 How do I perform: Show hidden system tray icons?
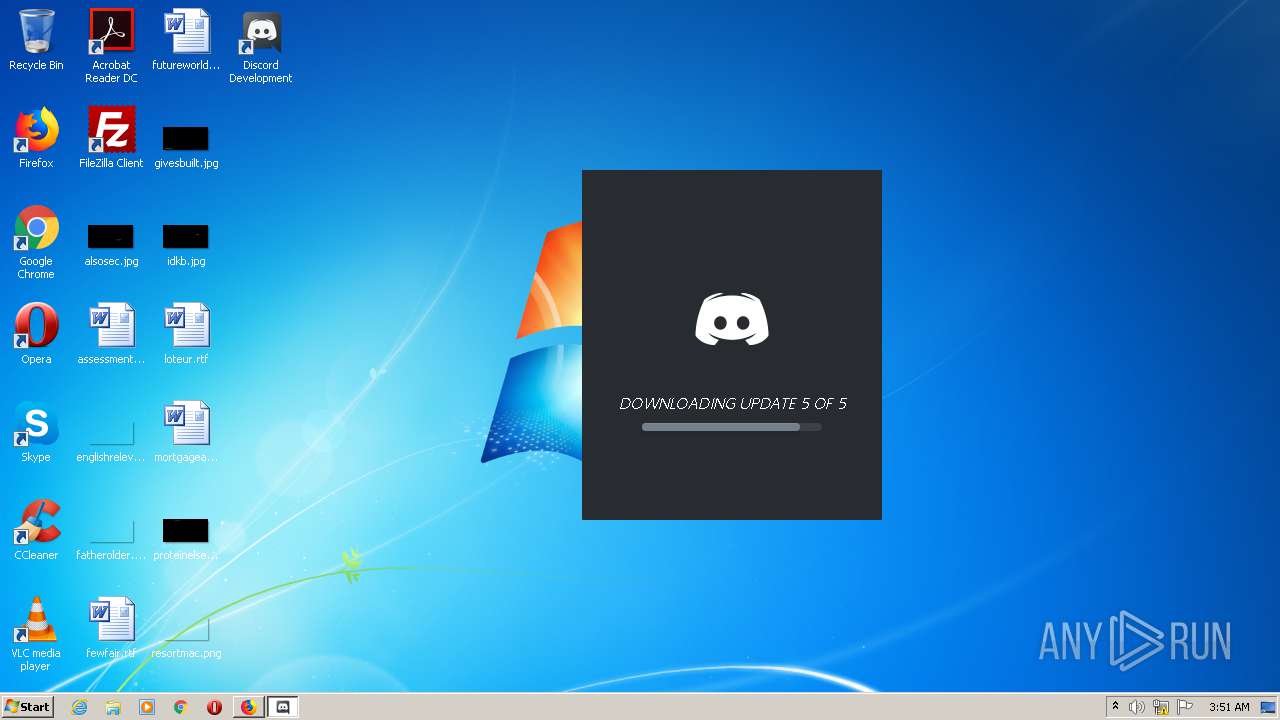tap(1115, 707)
